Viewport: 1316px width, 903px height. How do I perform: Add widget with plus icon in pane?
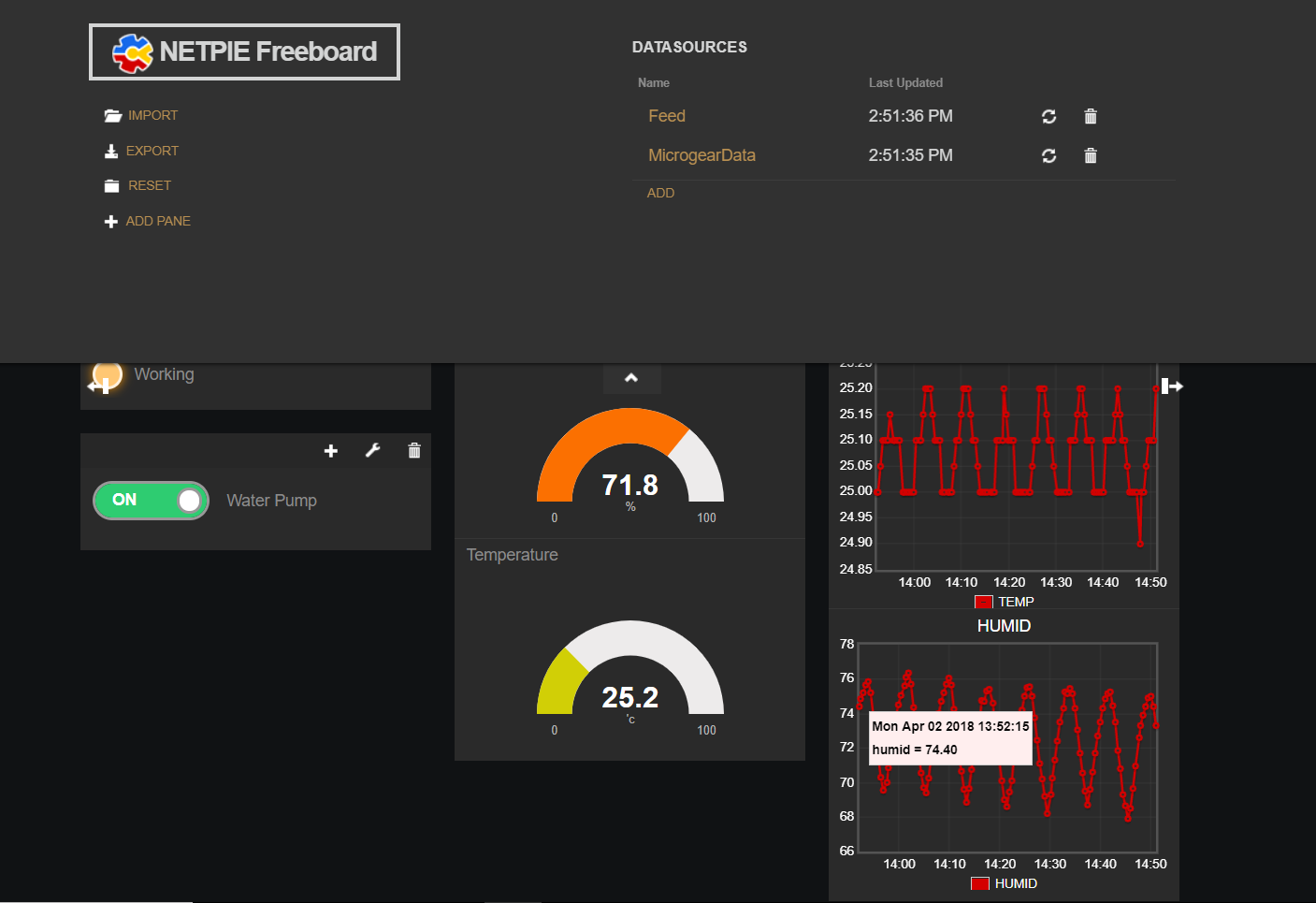(x=330, y=451)
